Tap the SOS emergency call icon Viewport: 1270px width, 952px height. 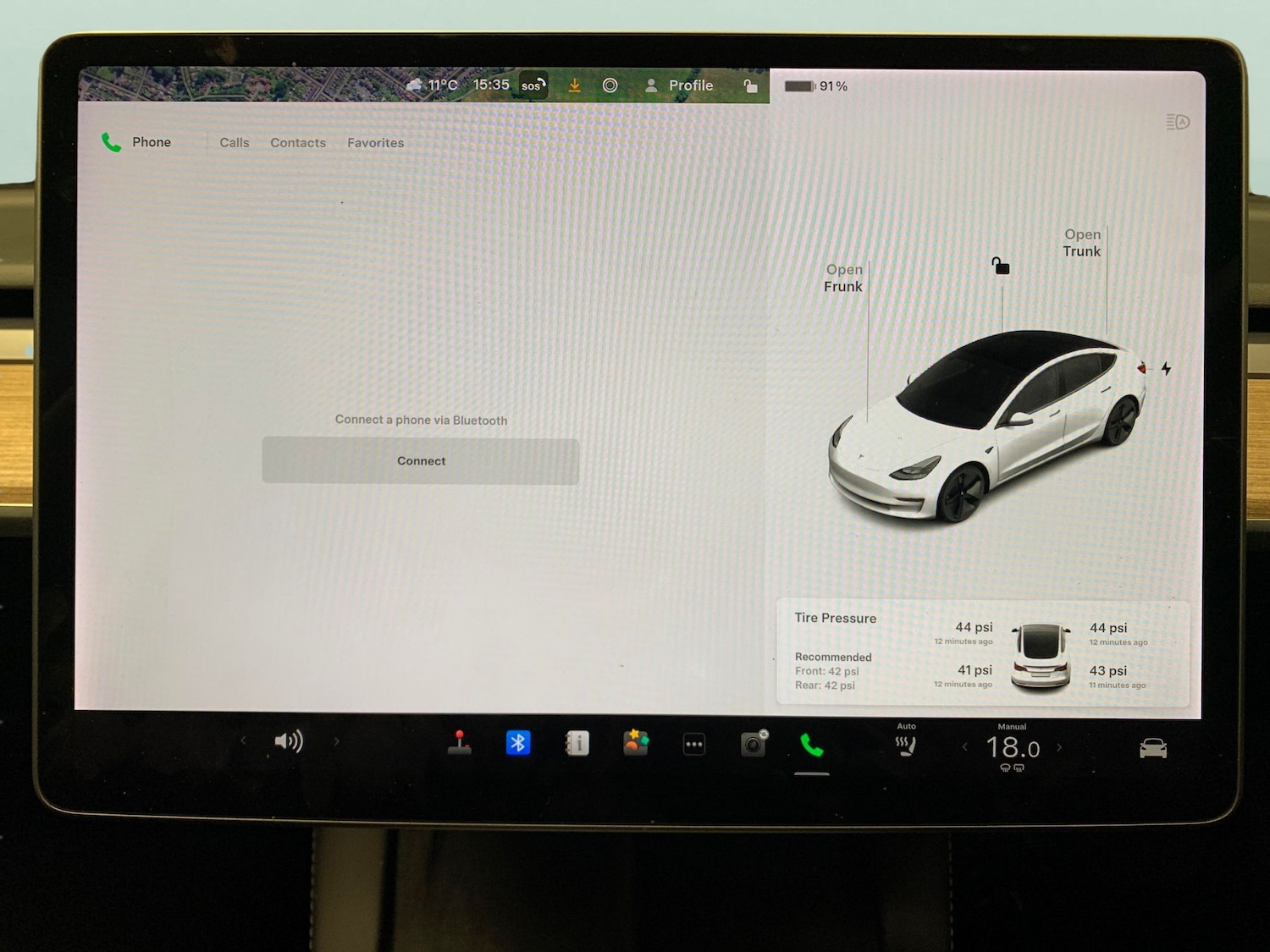532,85
